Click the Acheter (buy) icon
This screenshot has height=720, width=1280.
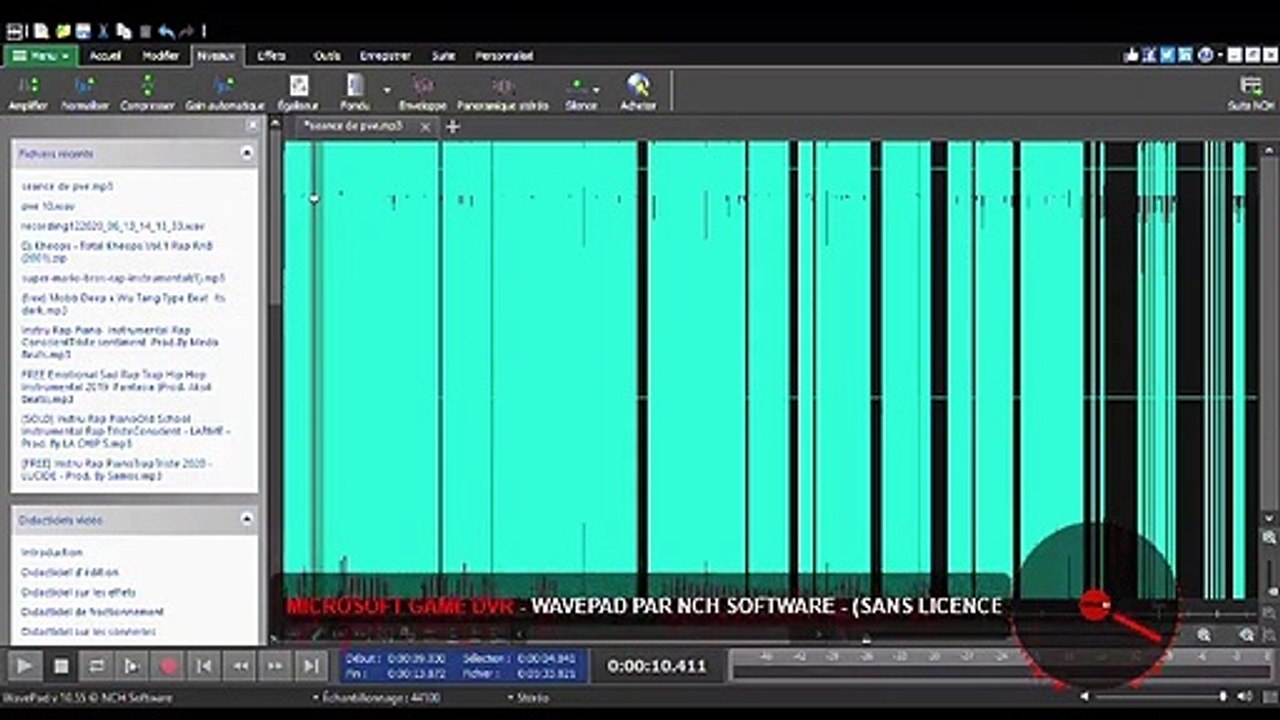pyautogui.click(x=638, y=86)
